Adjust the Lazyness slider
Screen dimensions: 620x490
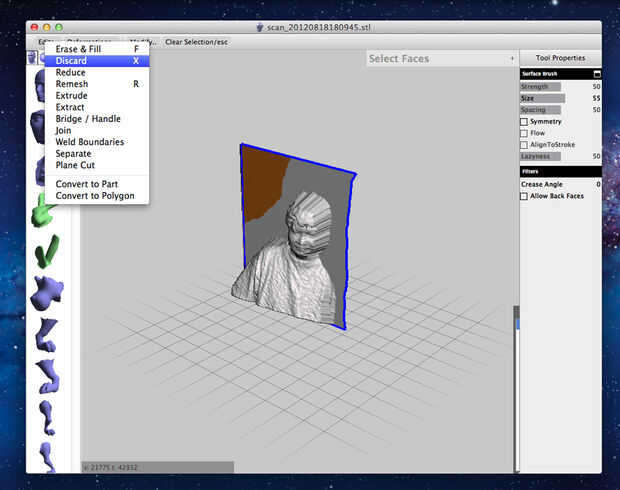(x=541, y=156)
